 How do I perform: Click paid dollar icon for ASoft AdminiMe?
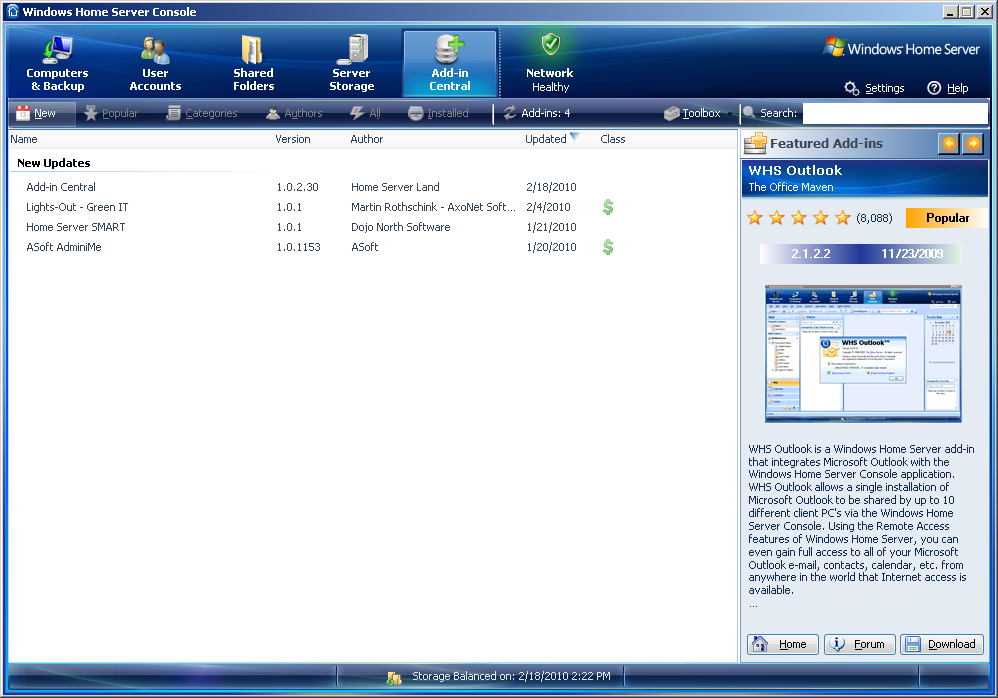608,247
